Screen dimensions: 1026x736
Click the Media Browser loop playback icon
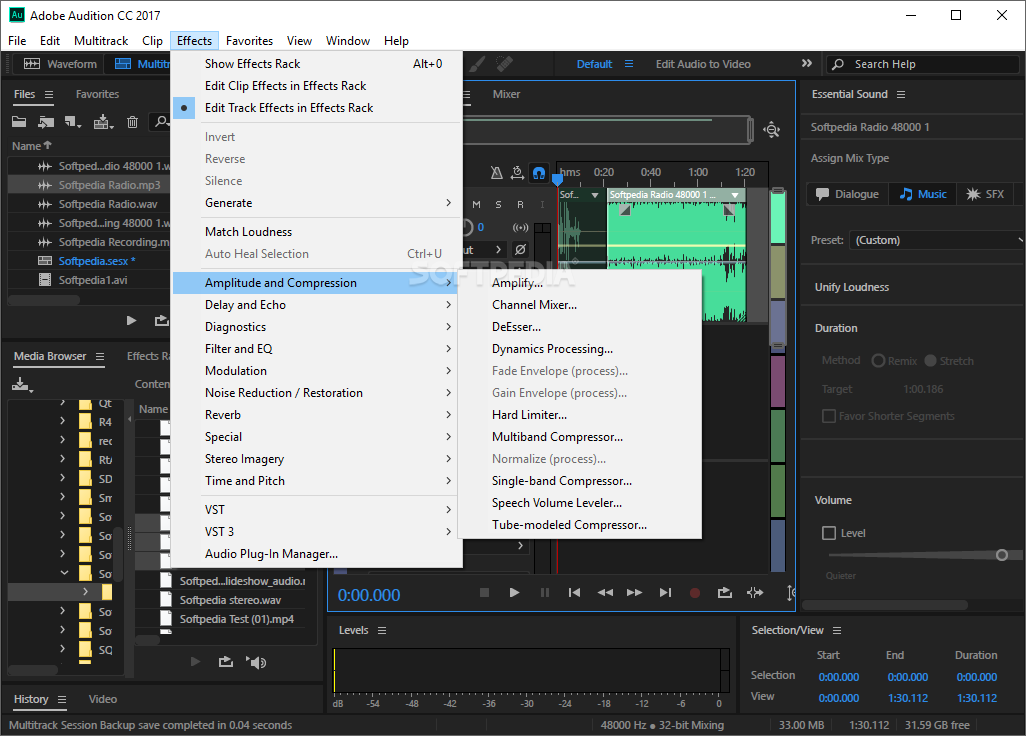point(226,662)
